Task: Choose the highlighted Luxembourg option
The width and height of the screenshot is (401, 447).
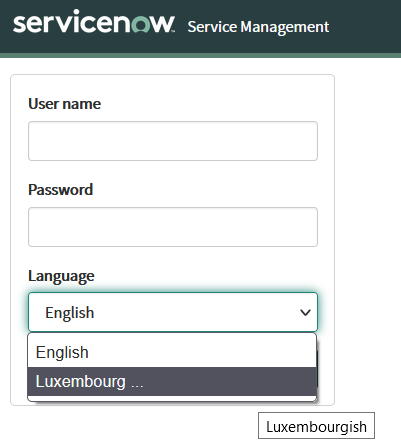Action: [172, 382]
